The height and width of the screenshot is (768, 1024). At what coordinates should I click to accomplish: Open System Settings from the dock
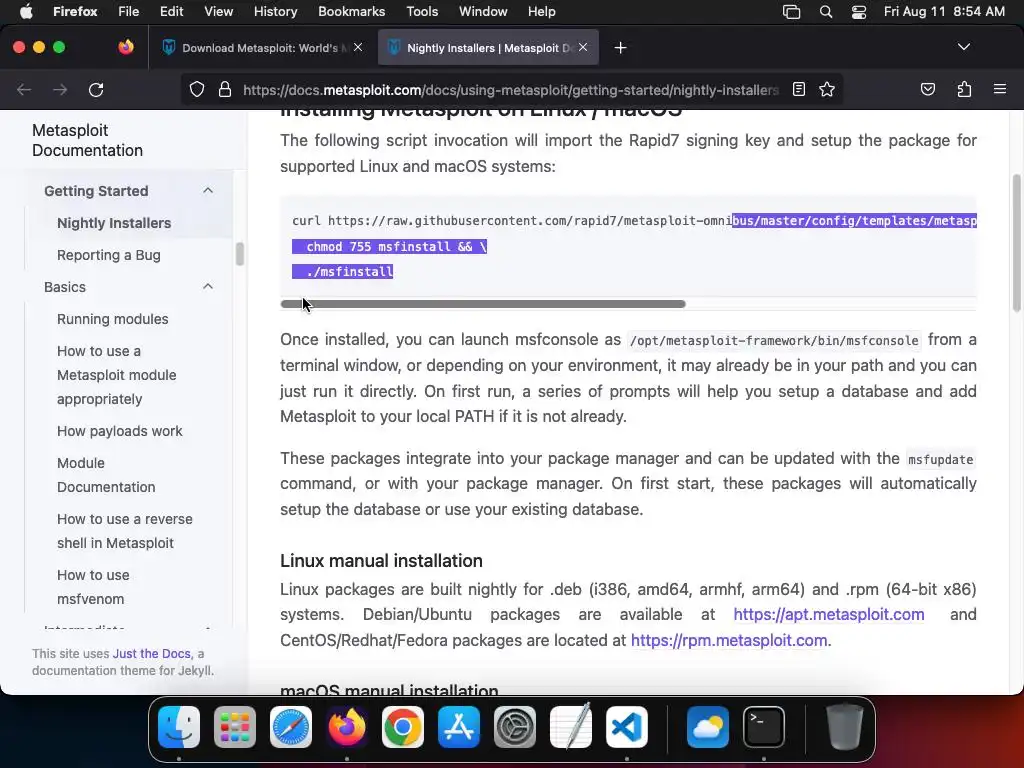pos(515,727)
